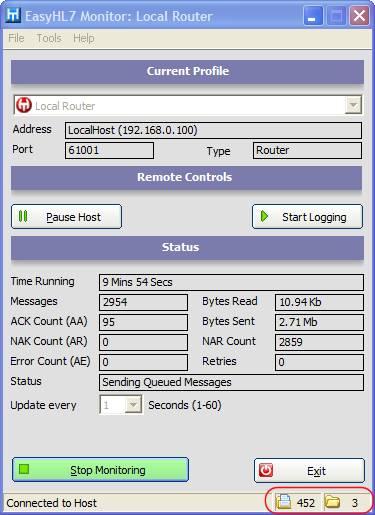This screenshot has height=515, width=375.
Task: Expand the Current Profile dropdown arrow
Action: point(353,105)
